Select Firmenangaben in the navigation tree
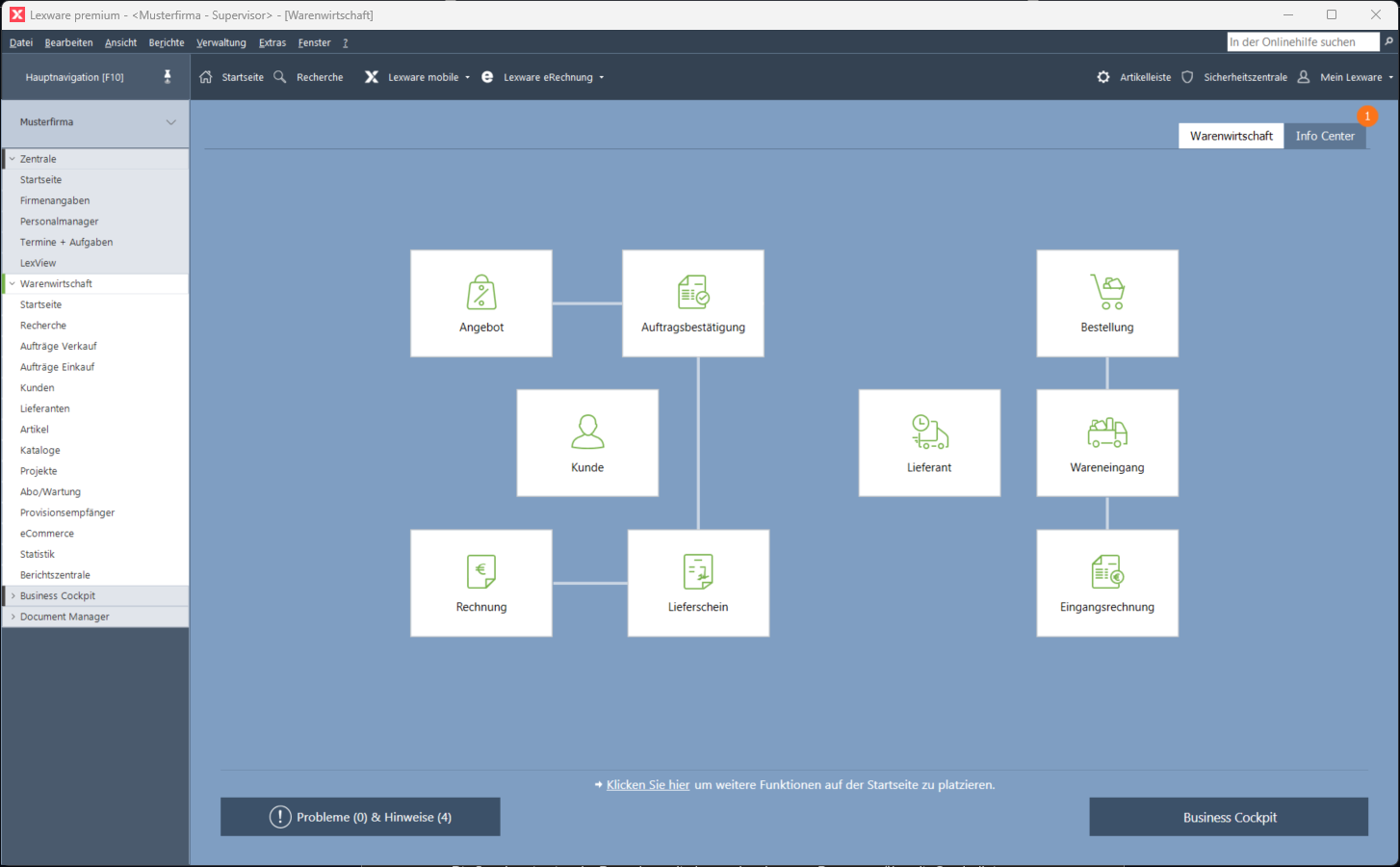The image size is (1400, 867). [x=55, y=200]
